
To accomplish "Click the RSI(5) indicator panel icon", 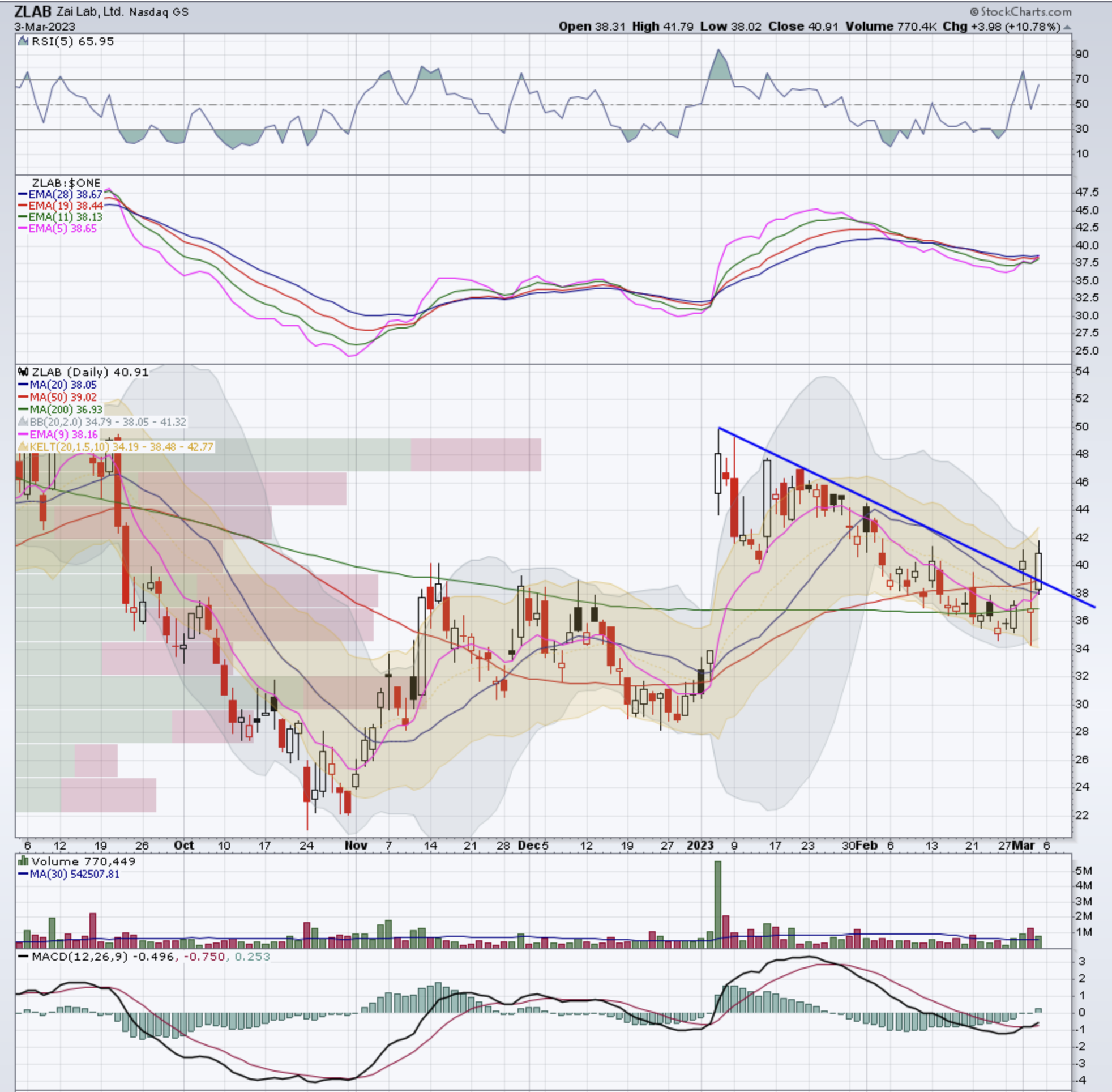I will (24, 41).
